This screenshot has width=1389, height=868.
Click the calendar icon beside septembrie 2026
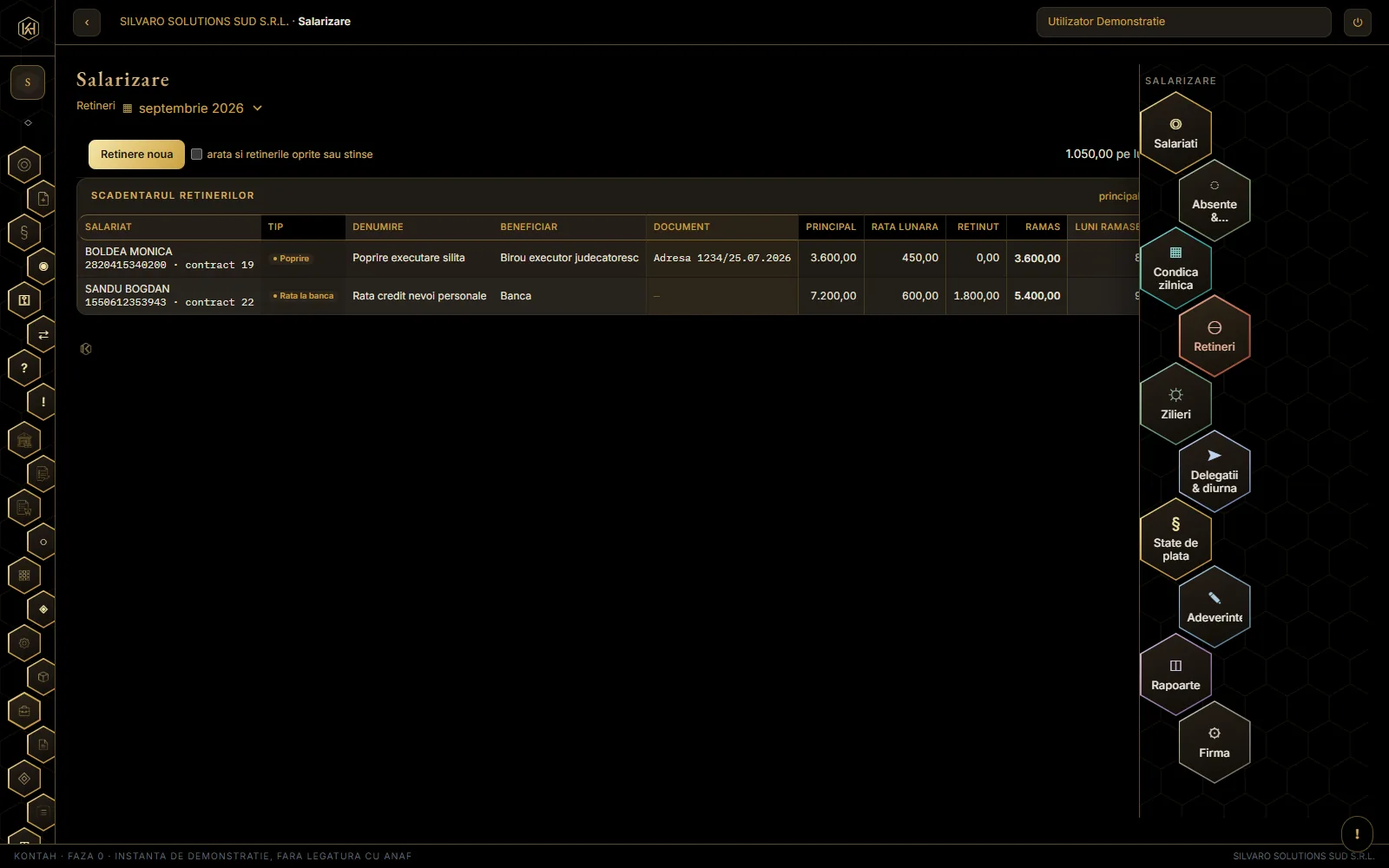(x=128, y=108)
